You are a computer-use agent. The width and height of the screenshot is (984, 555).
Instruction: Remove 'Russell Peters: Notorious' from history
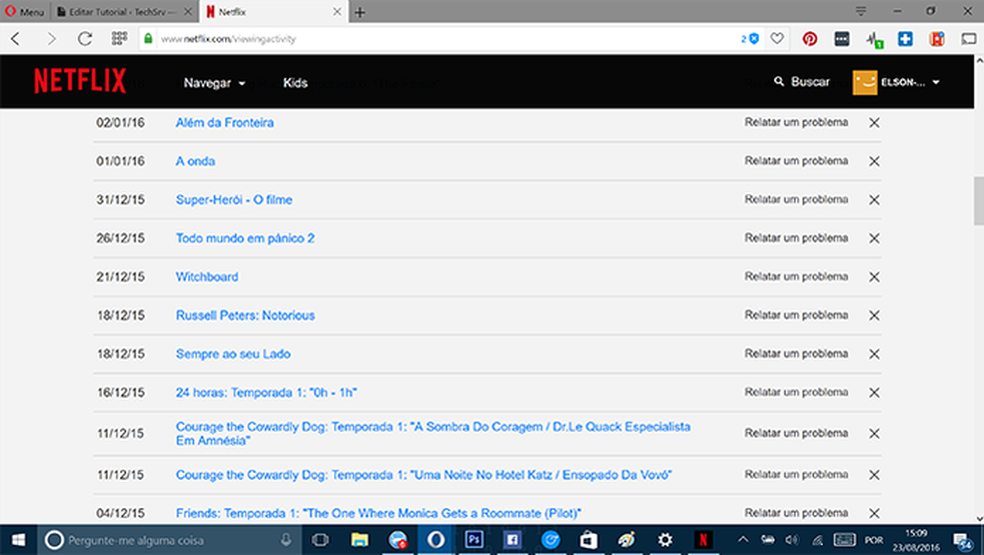874,316
